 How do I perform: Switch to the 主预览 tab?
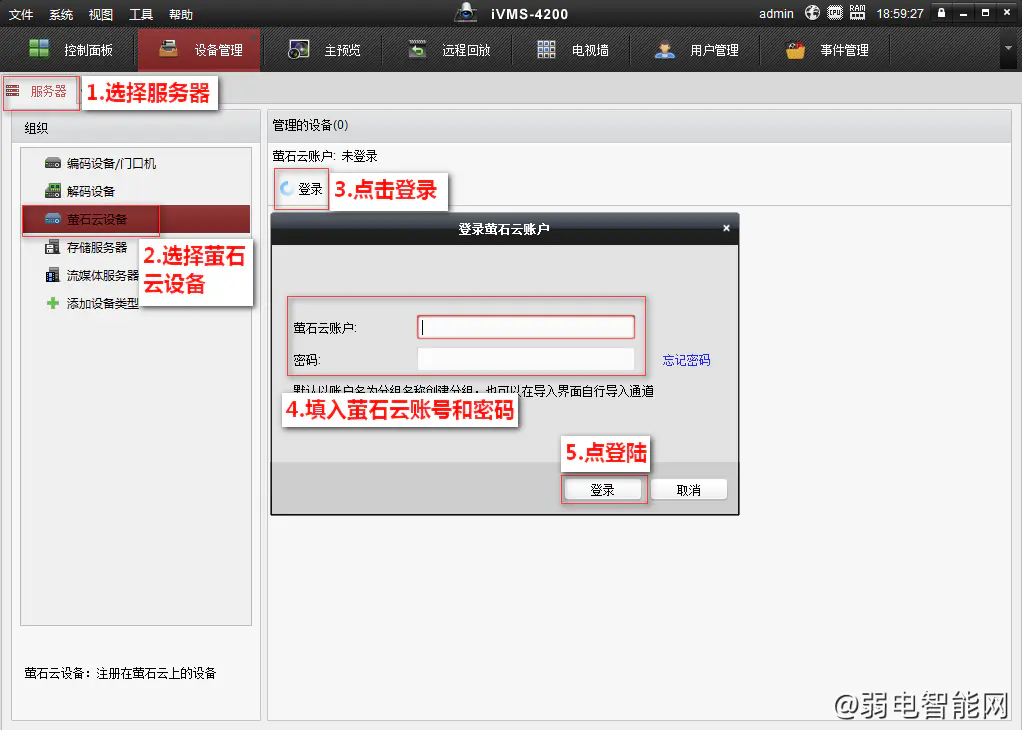(x=324, y=50)
